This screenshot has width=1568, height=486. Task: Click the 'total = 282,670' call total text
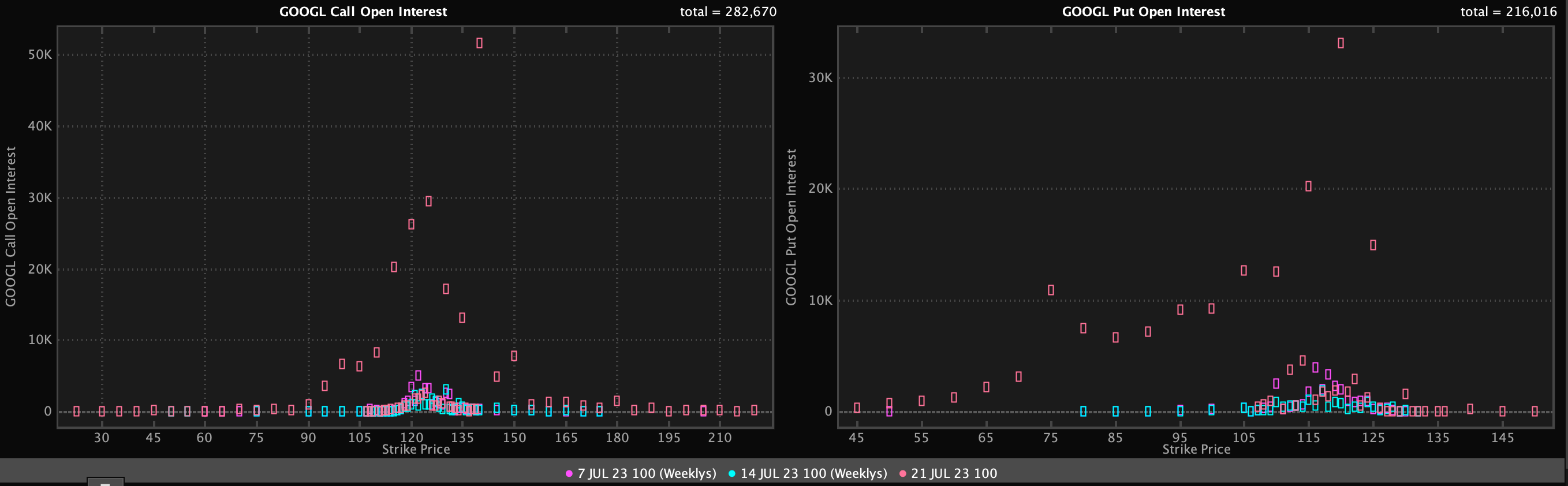coord(728,12)
